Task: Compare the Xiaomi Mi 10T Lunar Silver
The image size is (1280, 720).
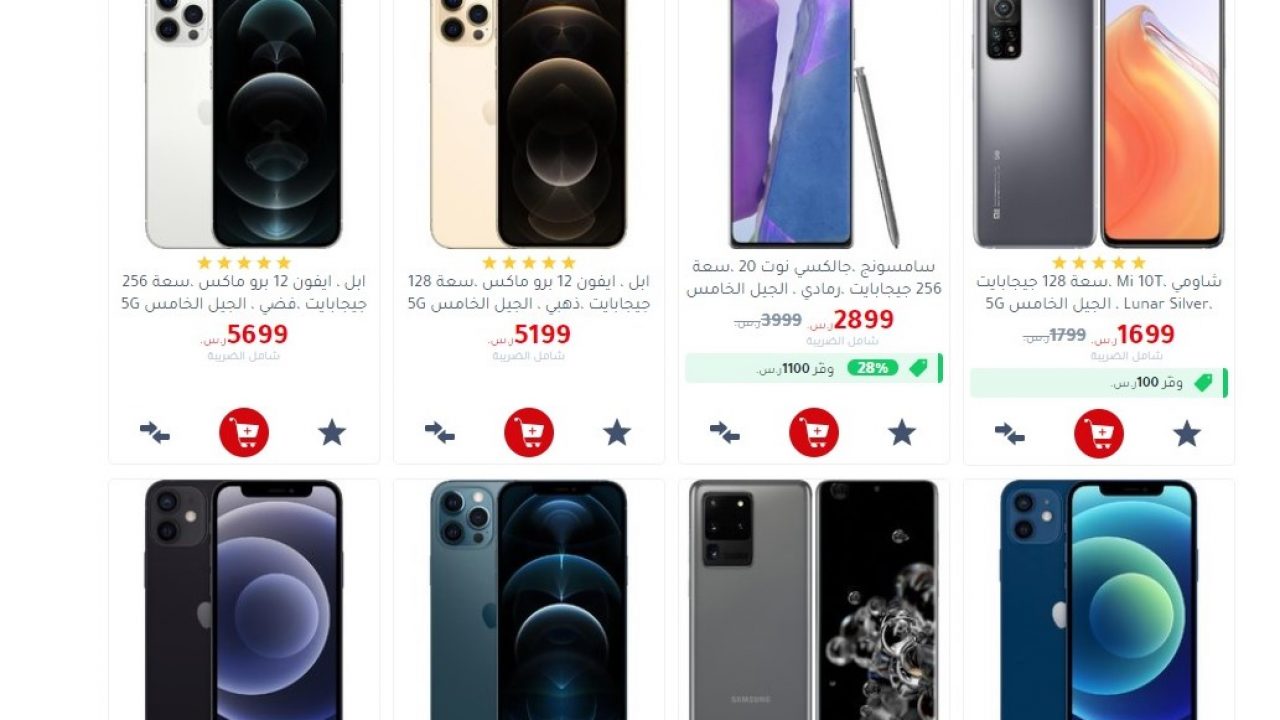Action: 1010,433
